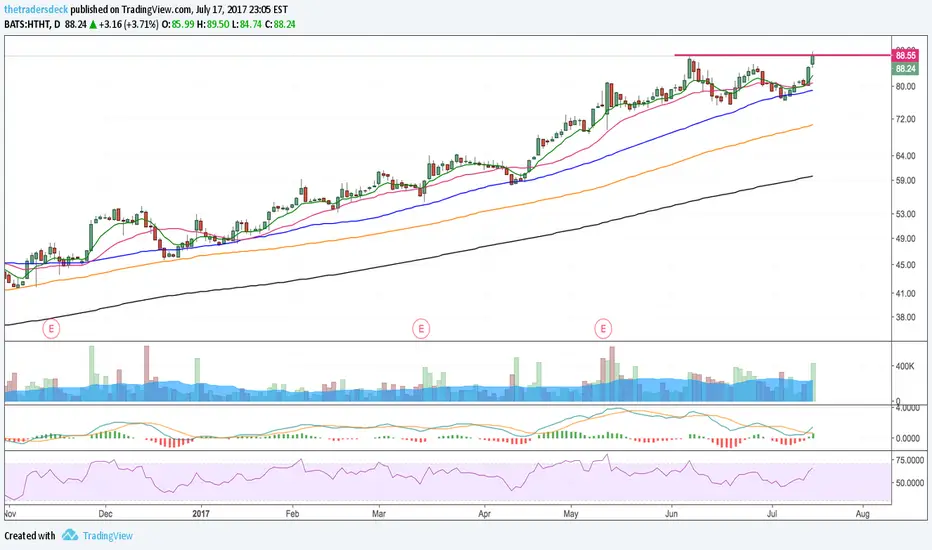Click the Feb date axis label
This screenshot has height=550, width=932.
point(292,514)
